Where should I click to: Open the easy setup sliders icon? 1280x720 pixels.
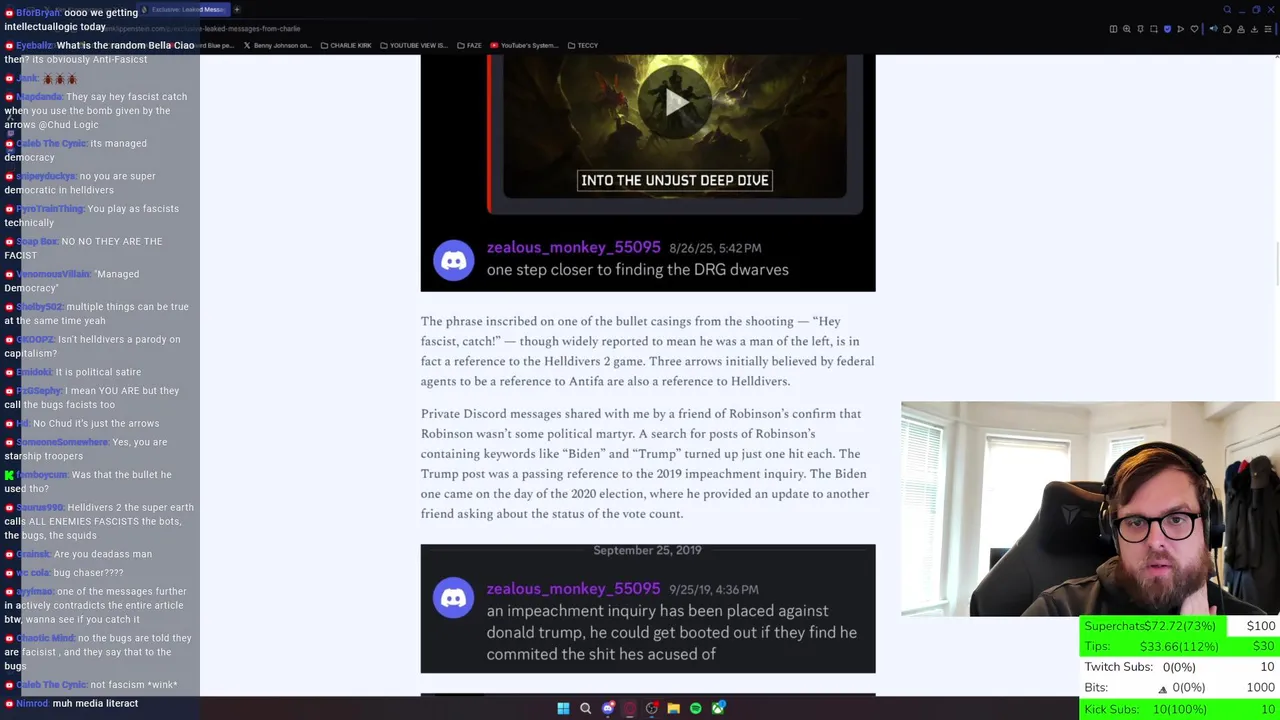point(1268,29)
